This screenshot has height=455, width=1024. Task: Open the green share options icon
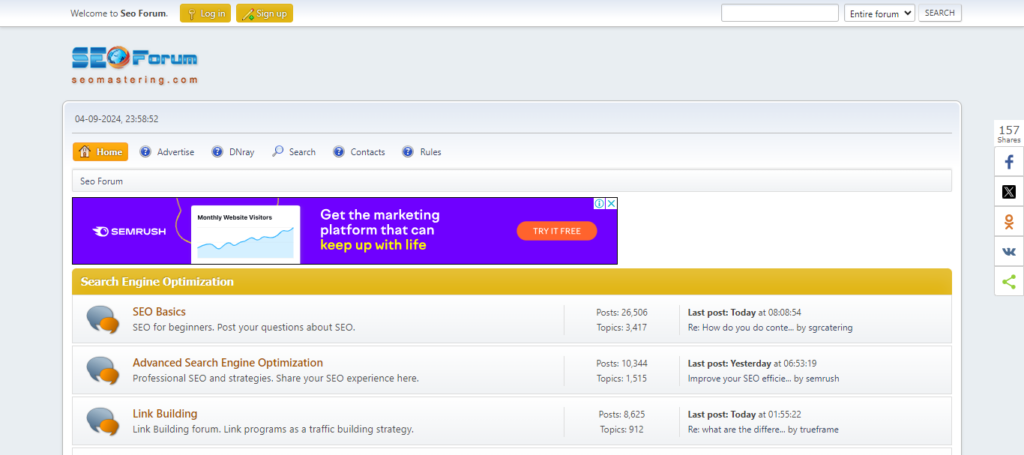point(1008,282)
